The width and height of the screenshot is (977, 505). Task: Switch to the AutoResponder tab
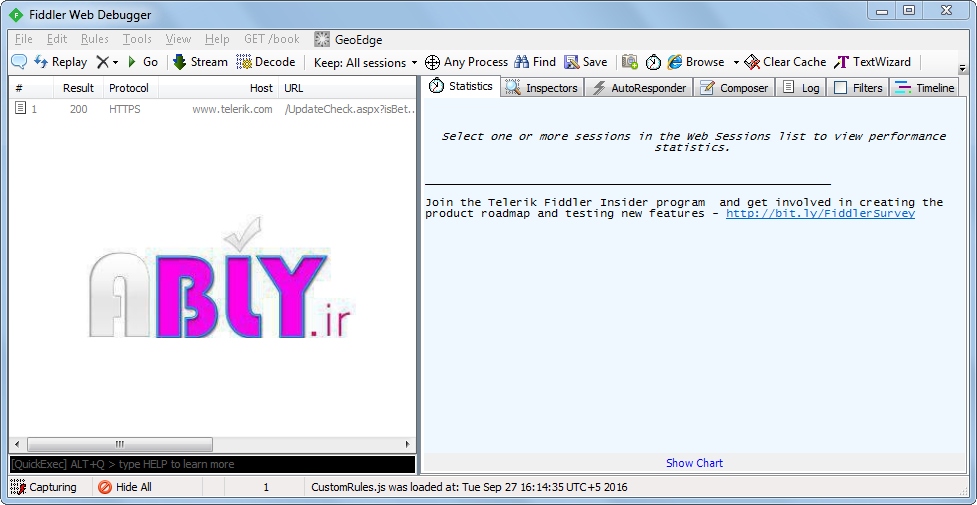tap(640, 88)
